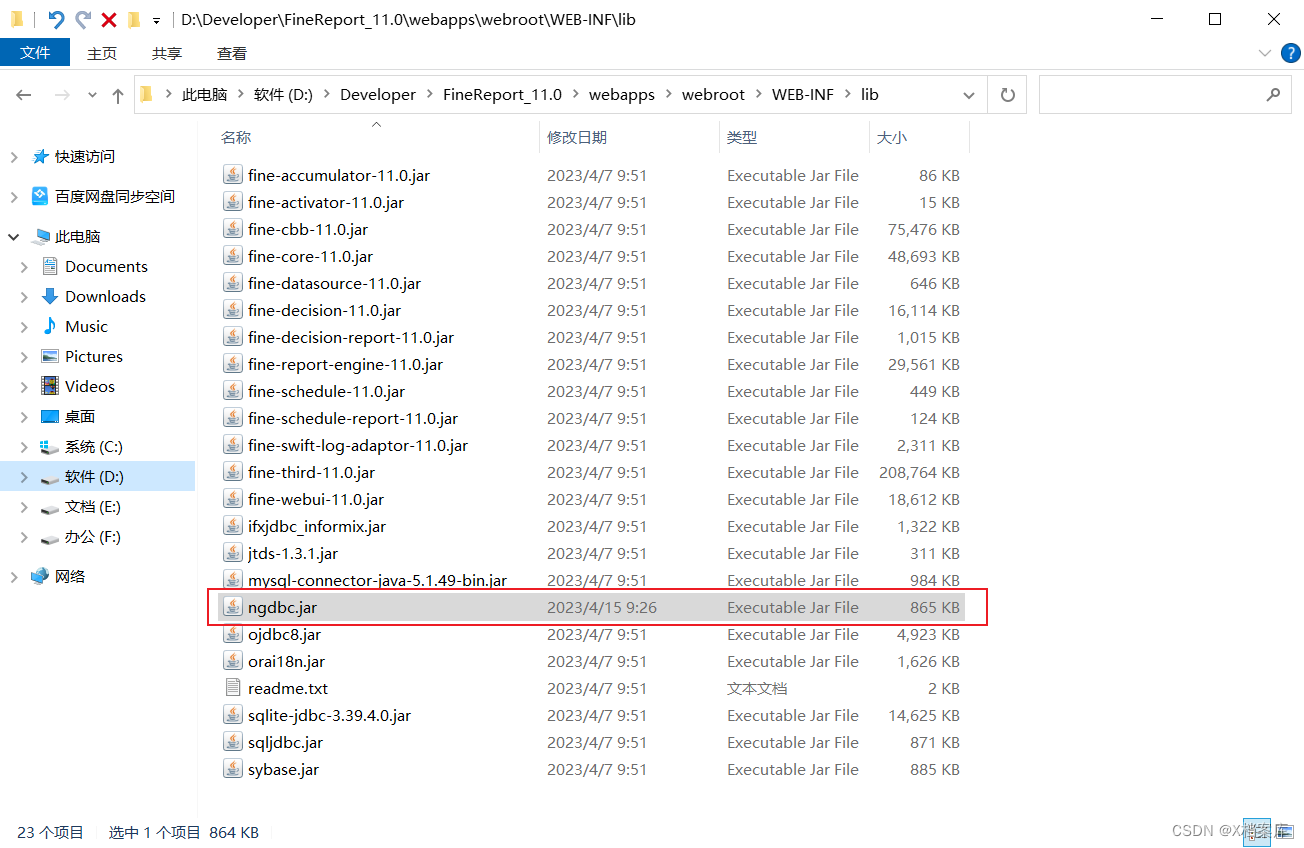Select the file name ifxjdbc_informix.jar

pos(317,526)
